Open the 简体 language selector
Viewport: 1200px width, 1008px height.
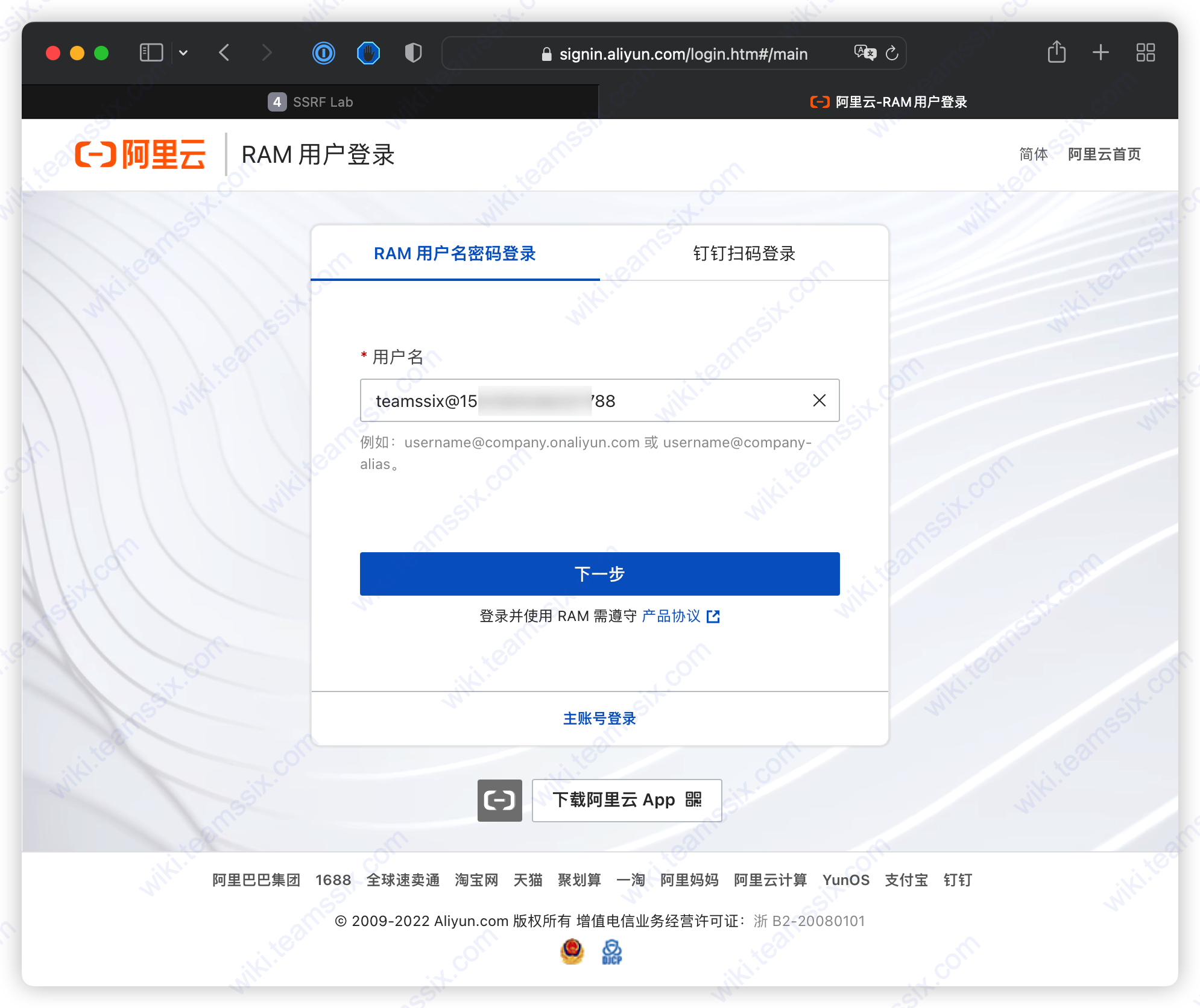[1033, 154]
